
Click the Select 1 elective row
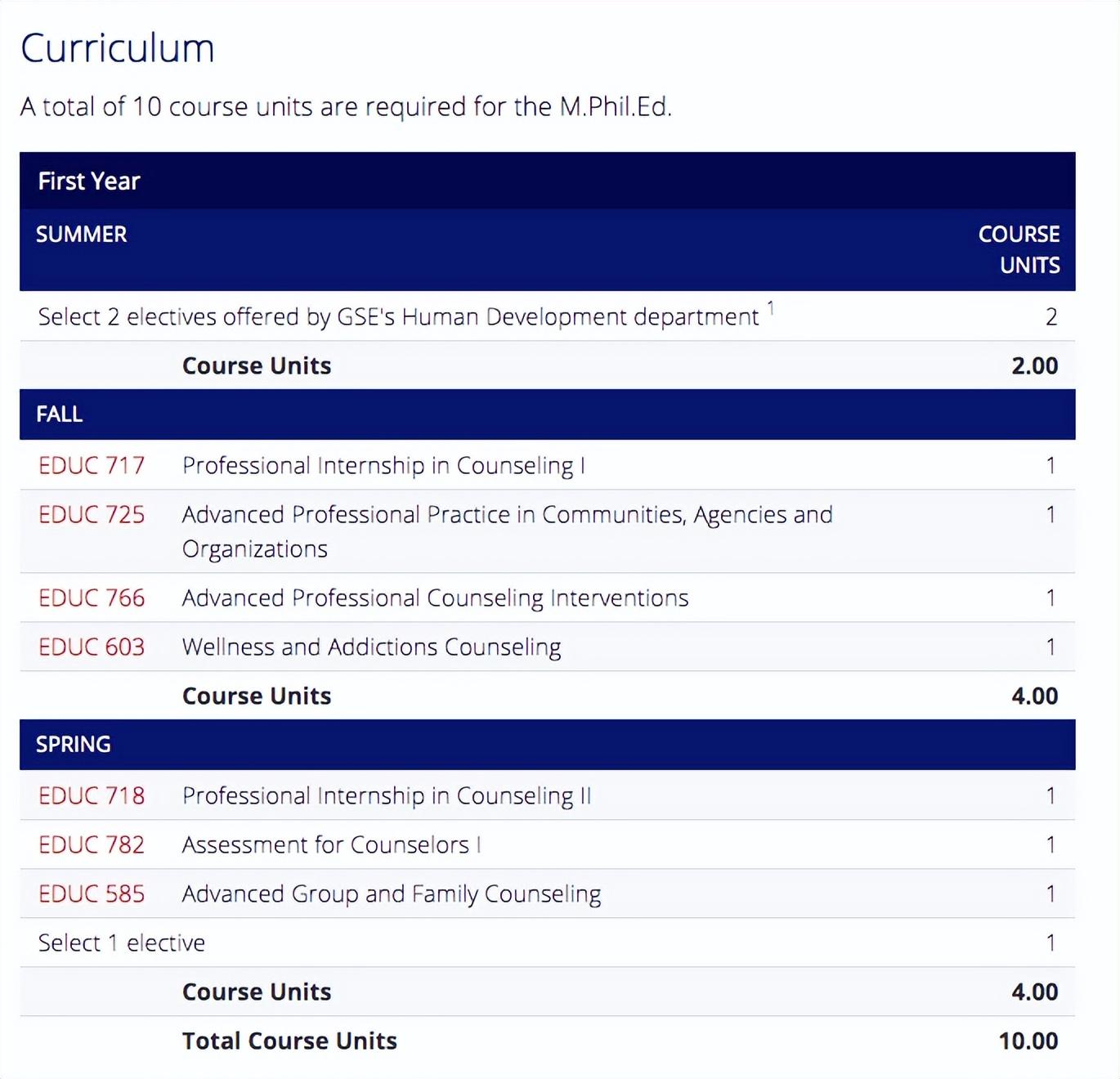[122, 943]
